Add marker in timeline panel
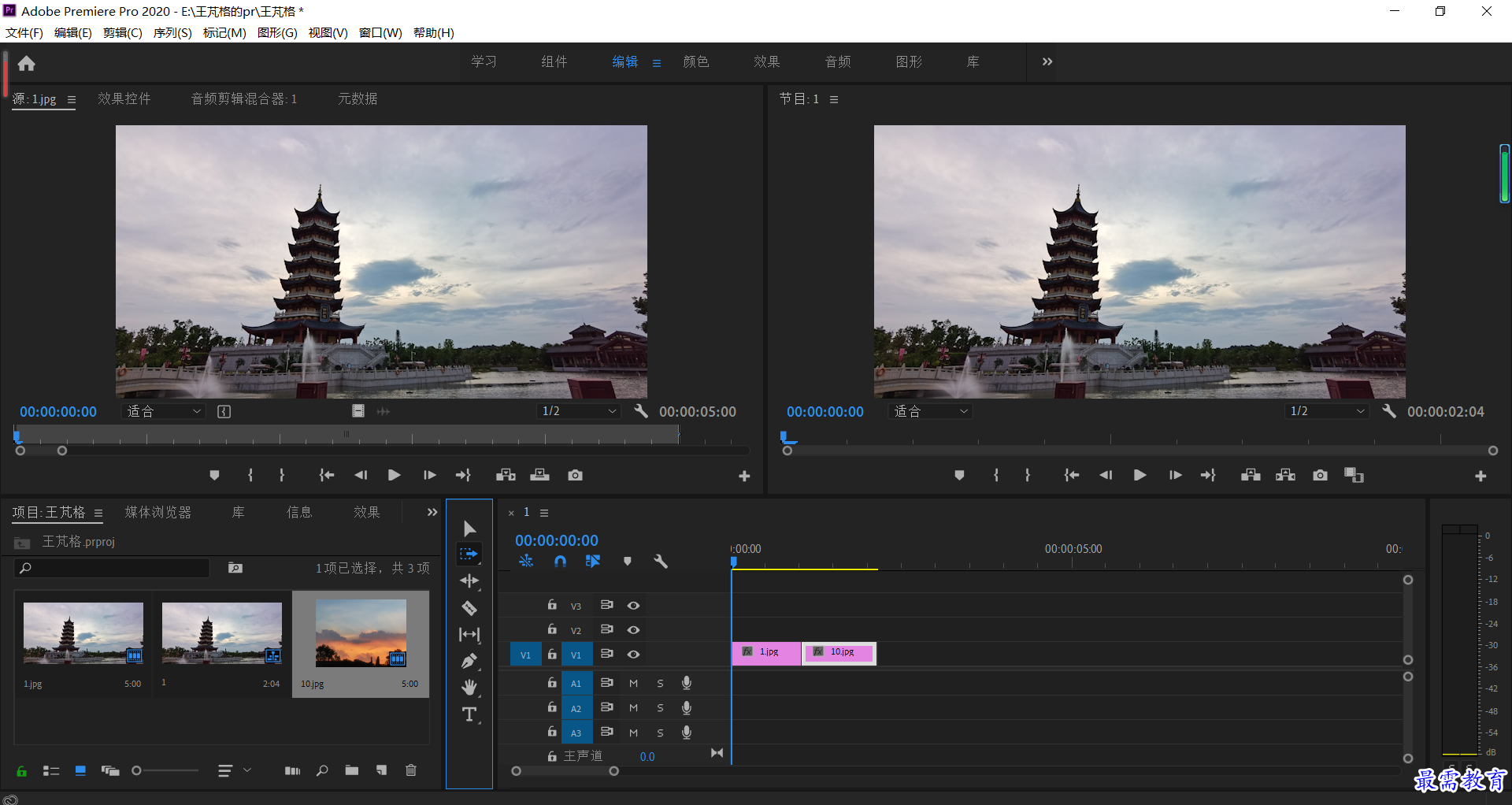The height and width of the screenshot is (805, 1512). pyautogui.click(x=628, y=562)
